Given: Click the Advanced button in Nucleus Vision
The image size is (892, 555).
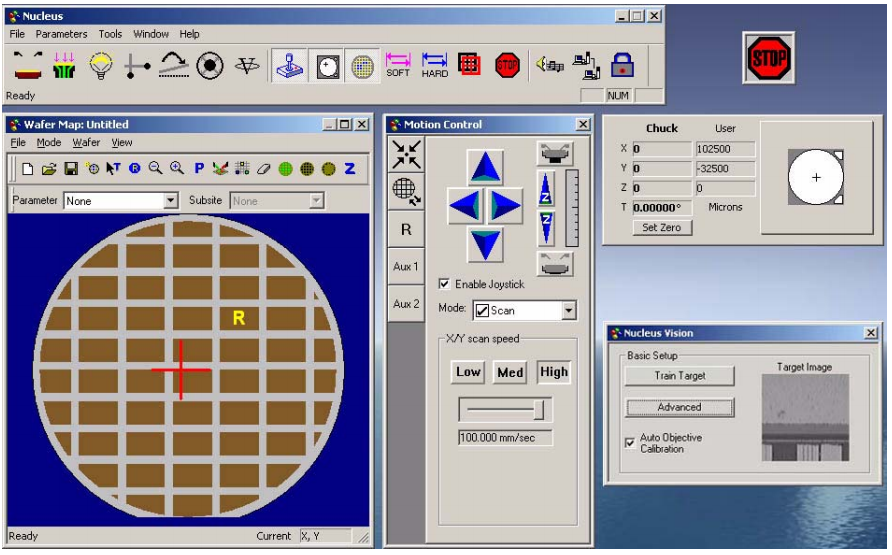Looking at the screenshot, I should click(680, 407).
